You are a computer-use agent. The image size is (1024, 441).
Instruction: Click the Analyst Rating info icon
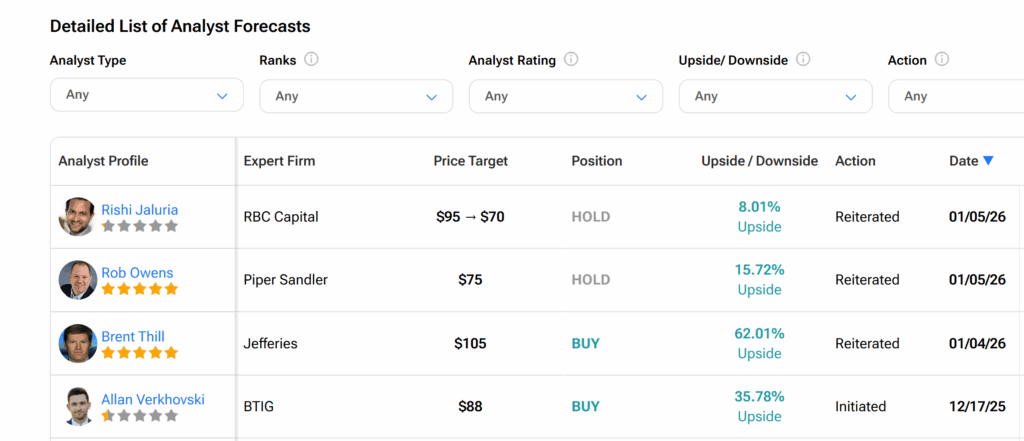[x=571, y=60]
